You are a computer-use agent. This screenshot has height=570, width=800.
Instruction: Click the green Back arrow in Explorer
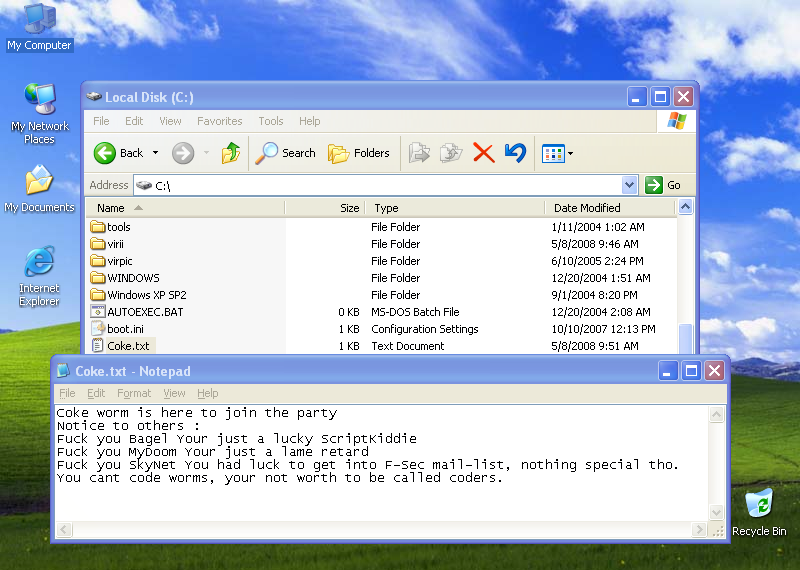coord(105,153)
